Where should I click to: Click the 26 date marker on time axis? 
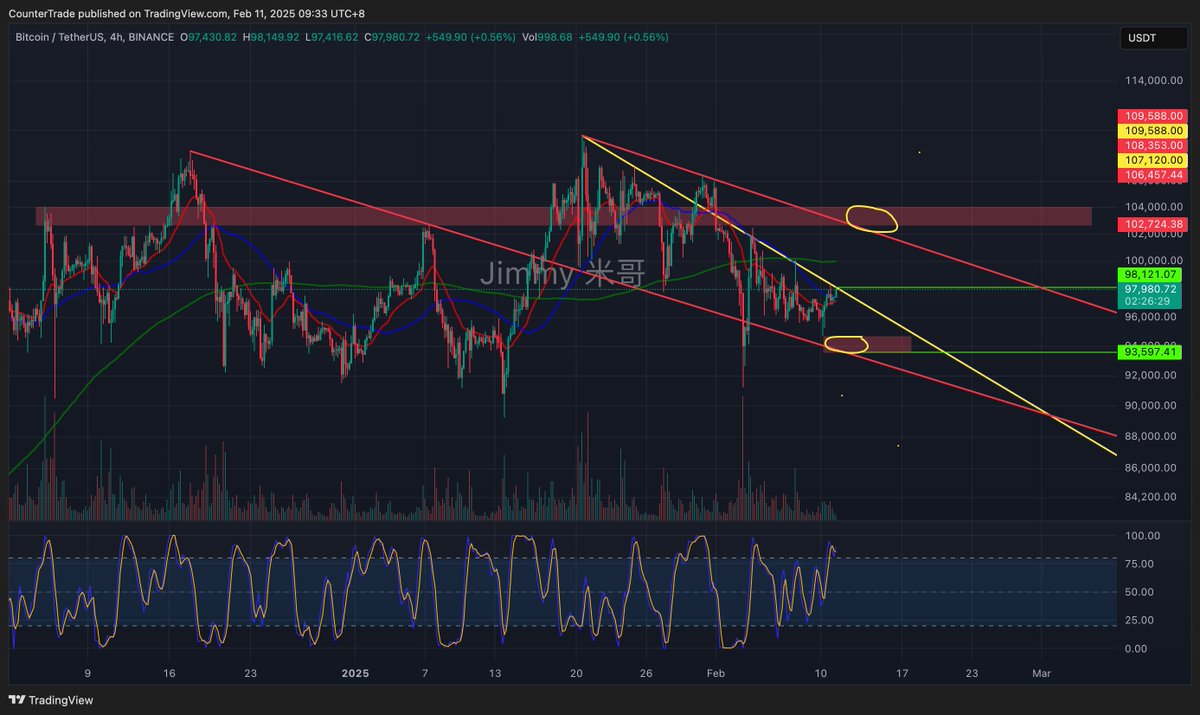646,673
